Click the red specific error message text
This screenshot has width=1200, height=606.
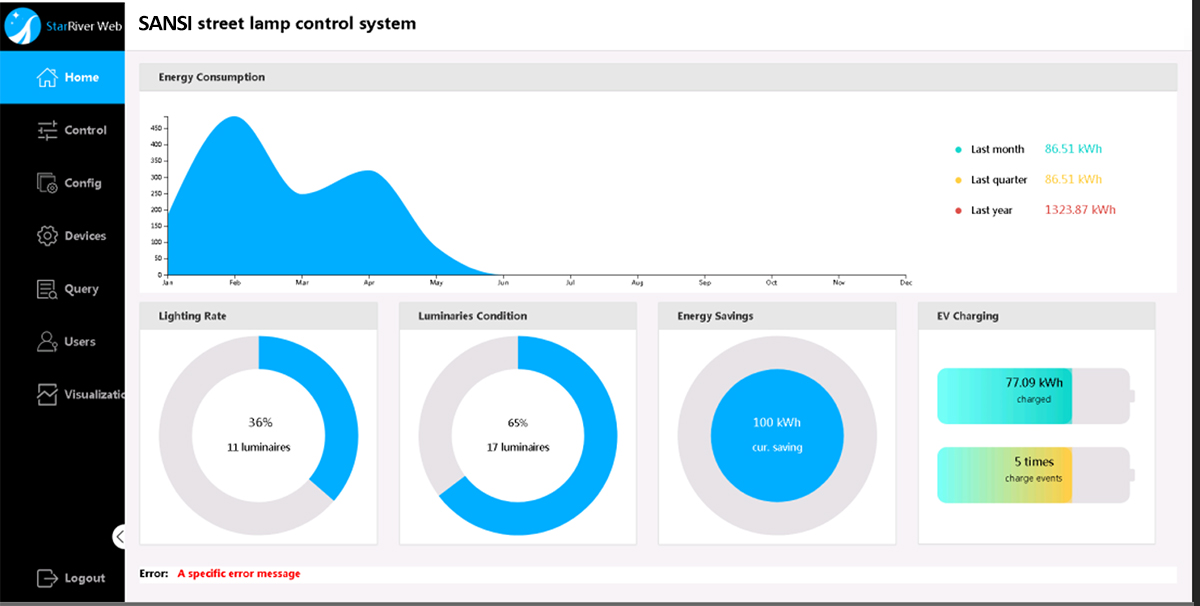point(239,574)
